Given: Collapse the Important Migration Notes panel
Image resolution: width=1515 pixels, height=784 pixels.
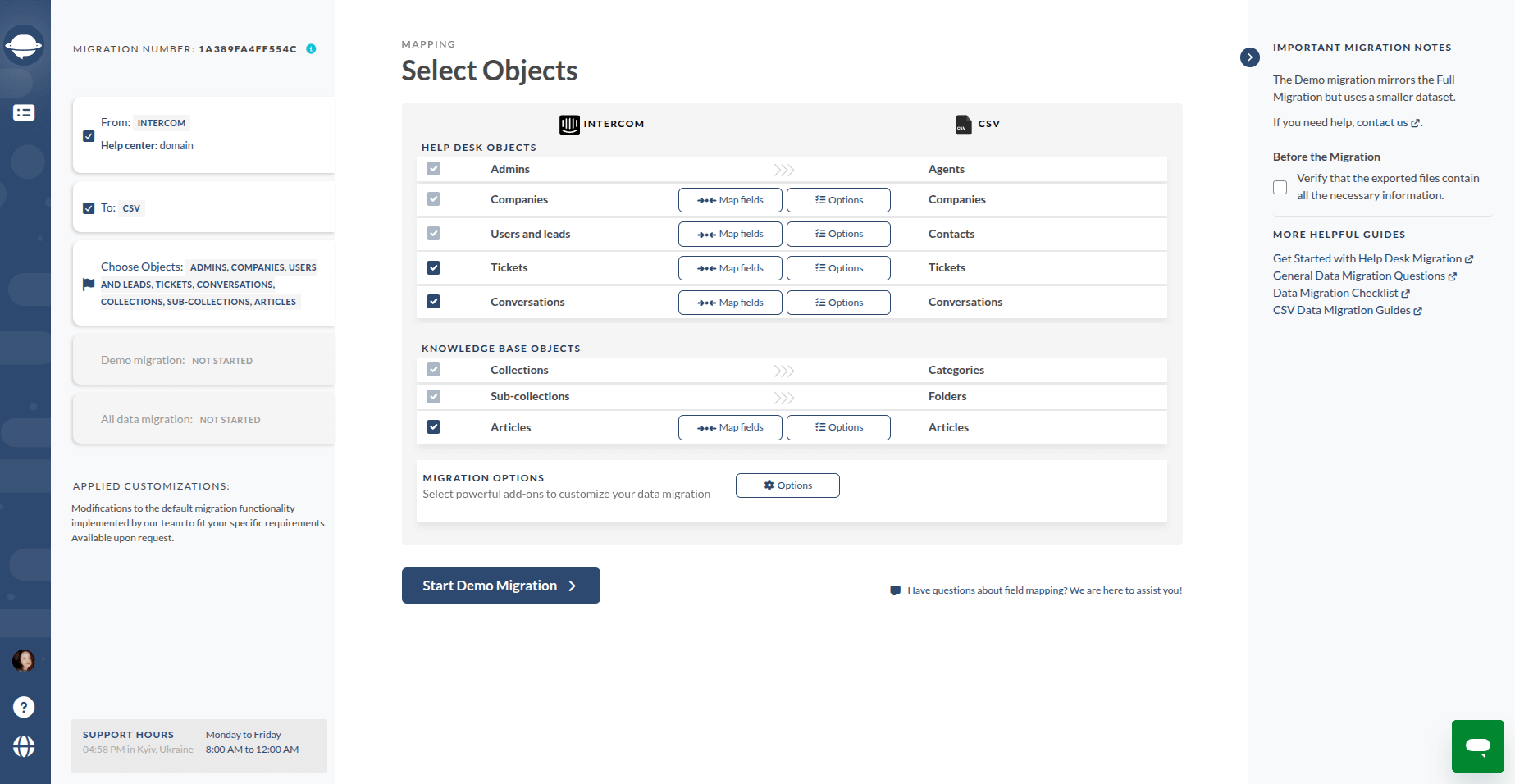Looking at the screenshot, I should pyautogui.click(x=1249, y=57).
